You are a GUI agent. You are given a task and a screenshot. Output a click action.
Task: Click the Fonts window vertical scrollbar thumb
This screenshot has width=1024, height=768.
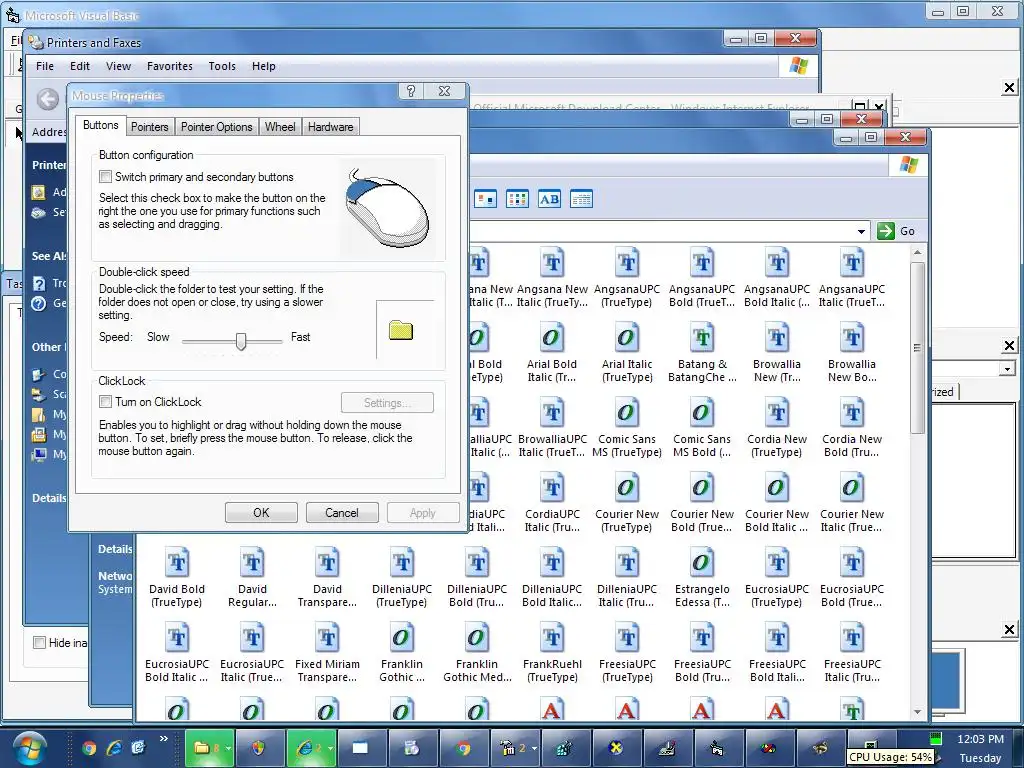coord(918,347)
